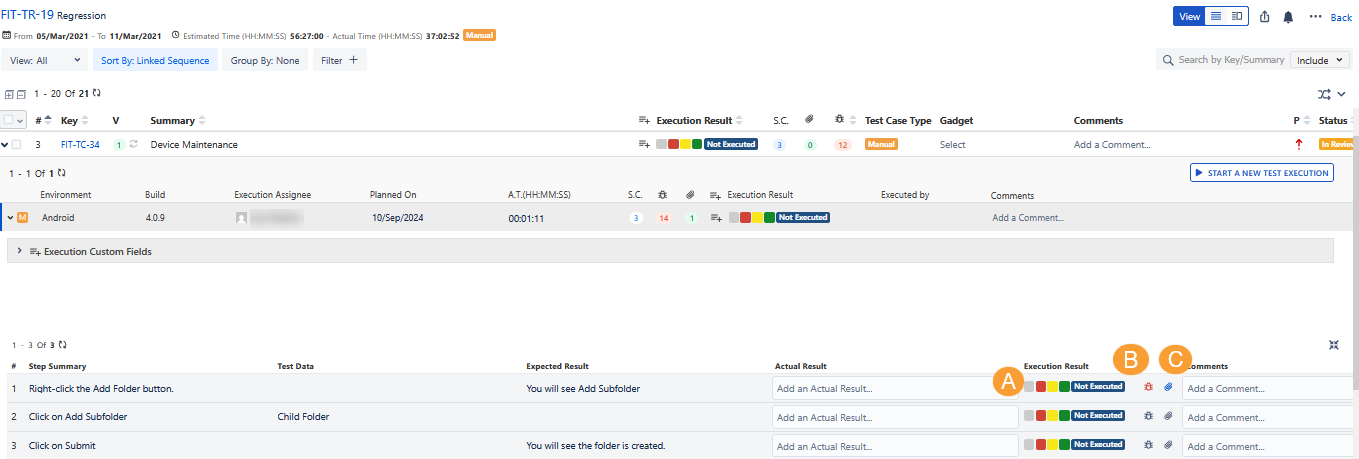Click the red priority arrow for FIT-TC-34
The image size is (1359, 459).
[x=1299, y=144]
